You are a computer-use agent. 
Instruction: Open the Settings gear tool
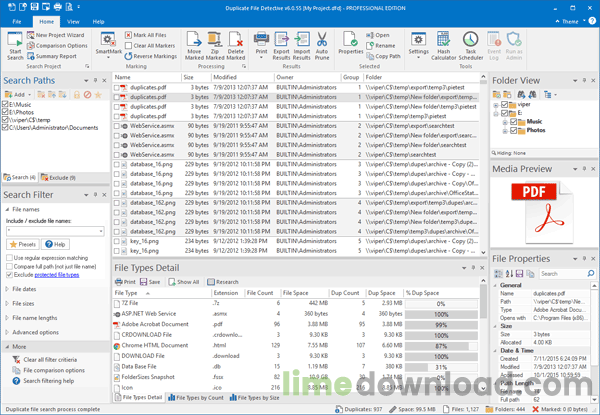coord(418,45)
